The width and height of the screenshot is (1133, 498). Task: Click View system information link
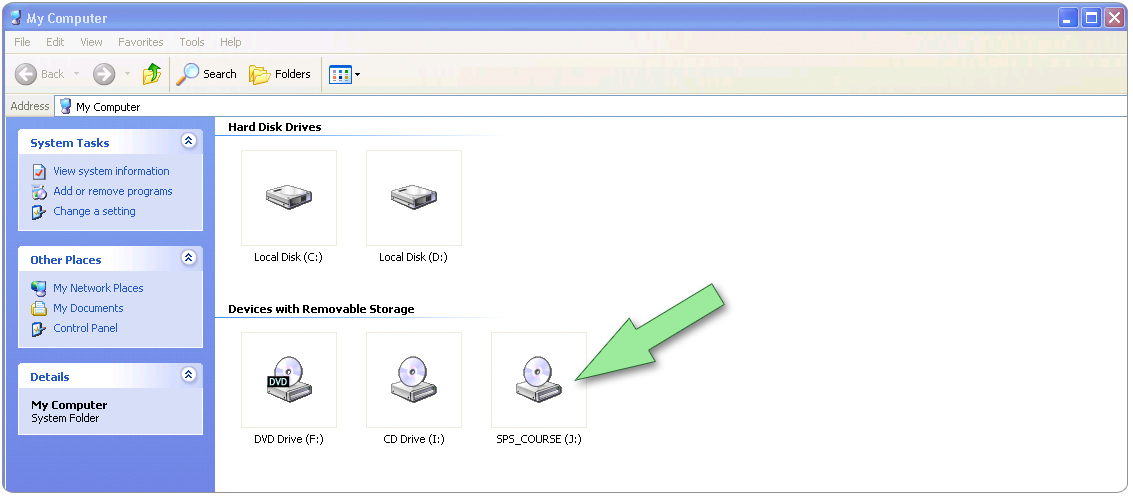(111, 171)
